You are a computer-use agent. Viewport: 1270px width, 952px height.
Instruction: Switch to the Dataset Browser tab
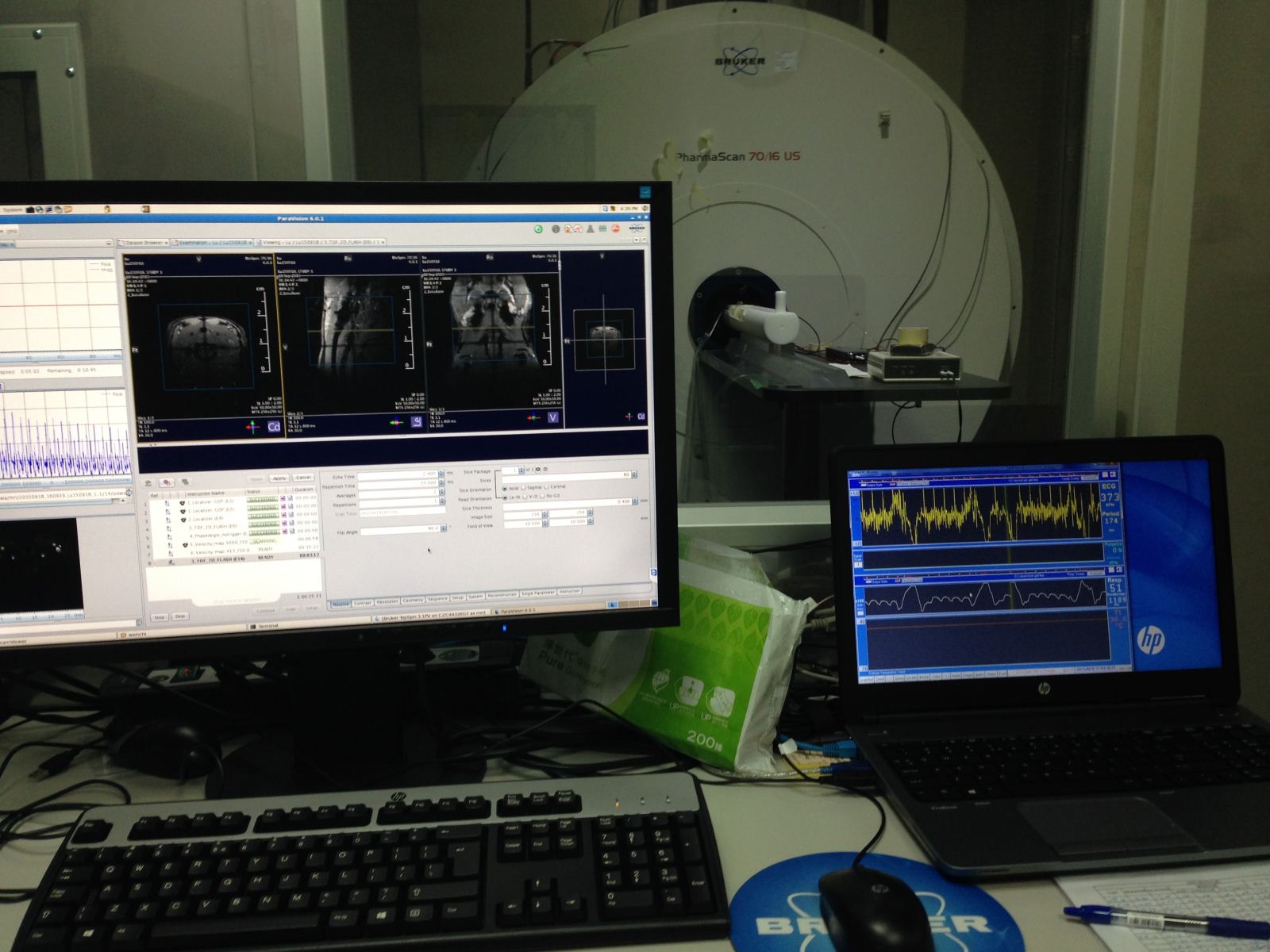(143, 242)
